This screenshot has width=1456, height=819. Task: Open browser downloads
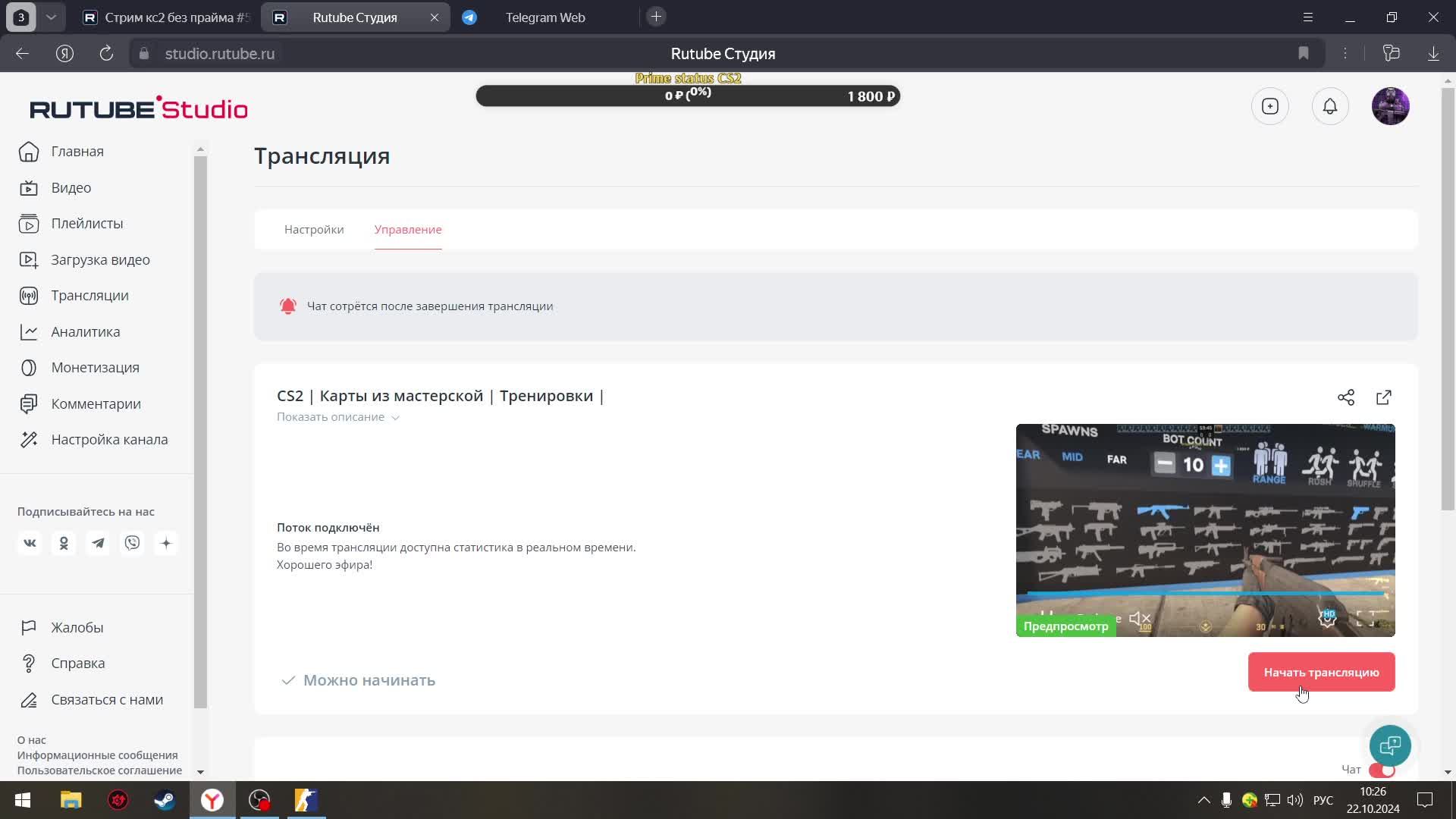1433,54
